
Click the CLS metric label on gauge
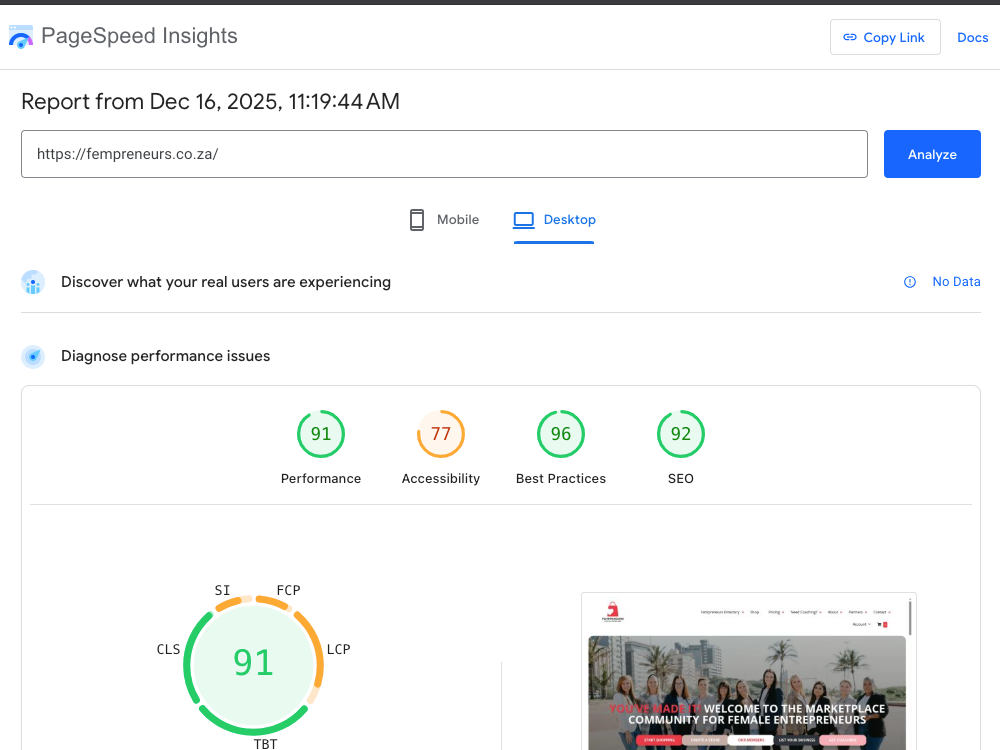(x=168, y=649)
